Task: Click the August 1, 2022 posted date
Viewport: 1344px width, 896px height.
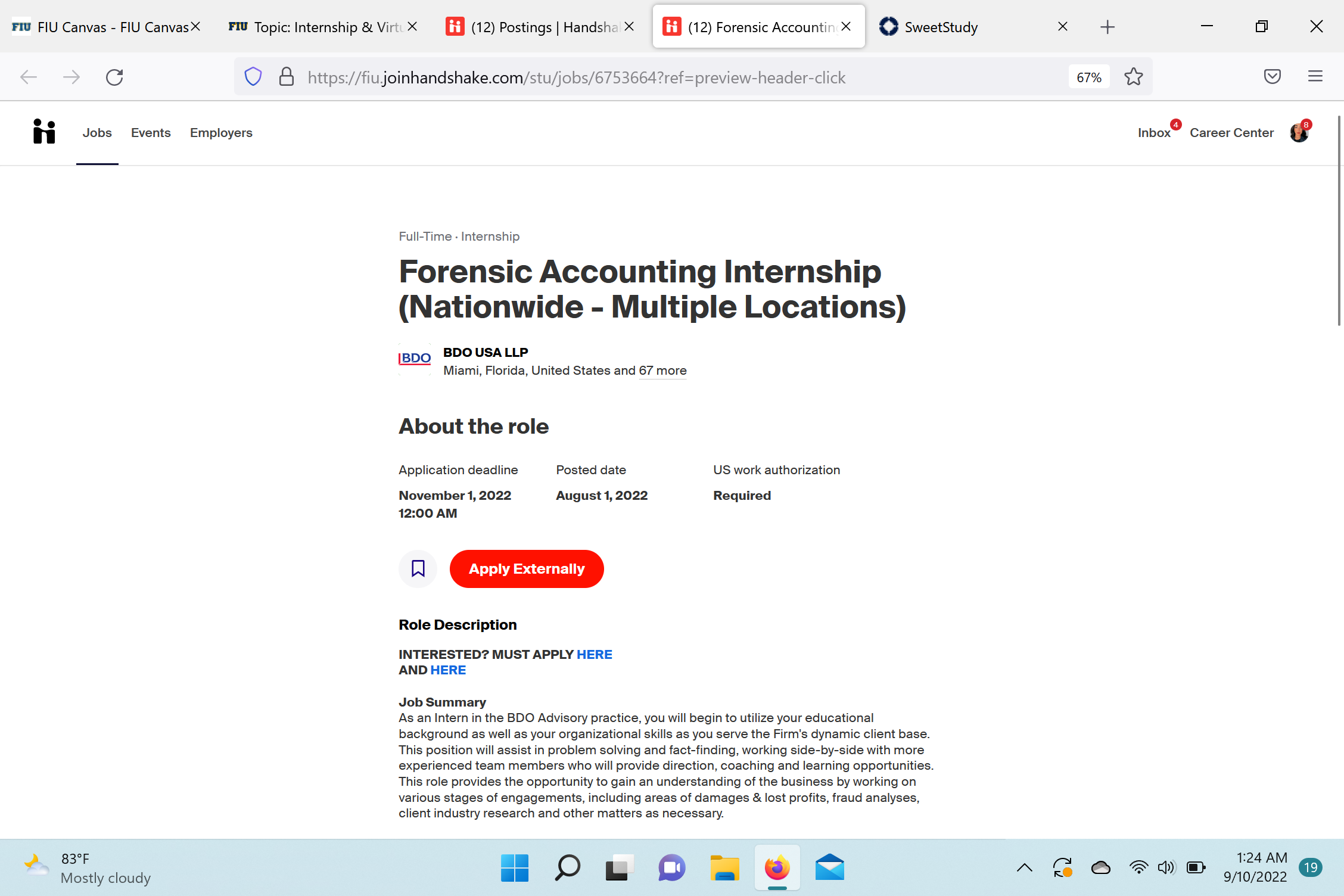Action: pos(602,496)
